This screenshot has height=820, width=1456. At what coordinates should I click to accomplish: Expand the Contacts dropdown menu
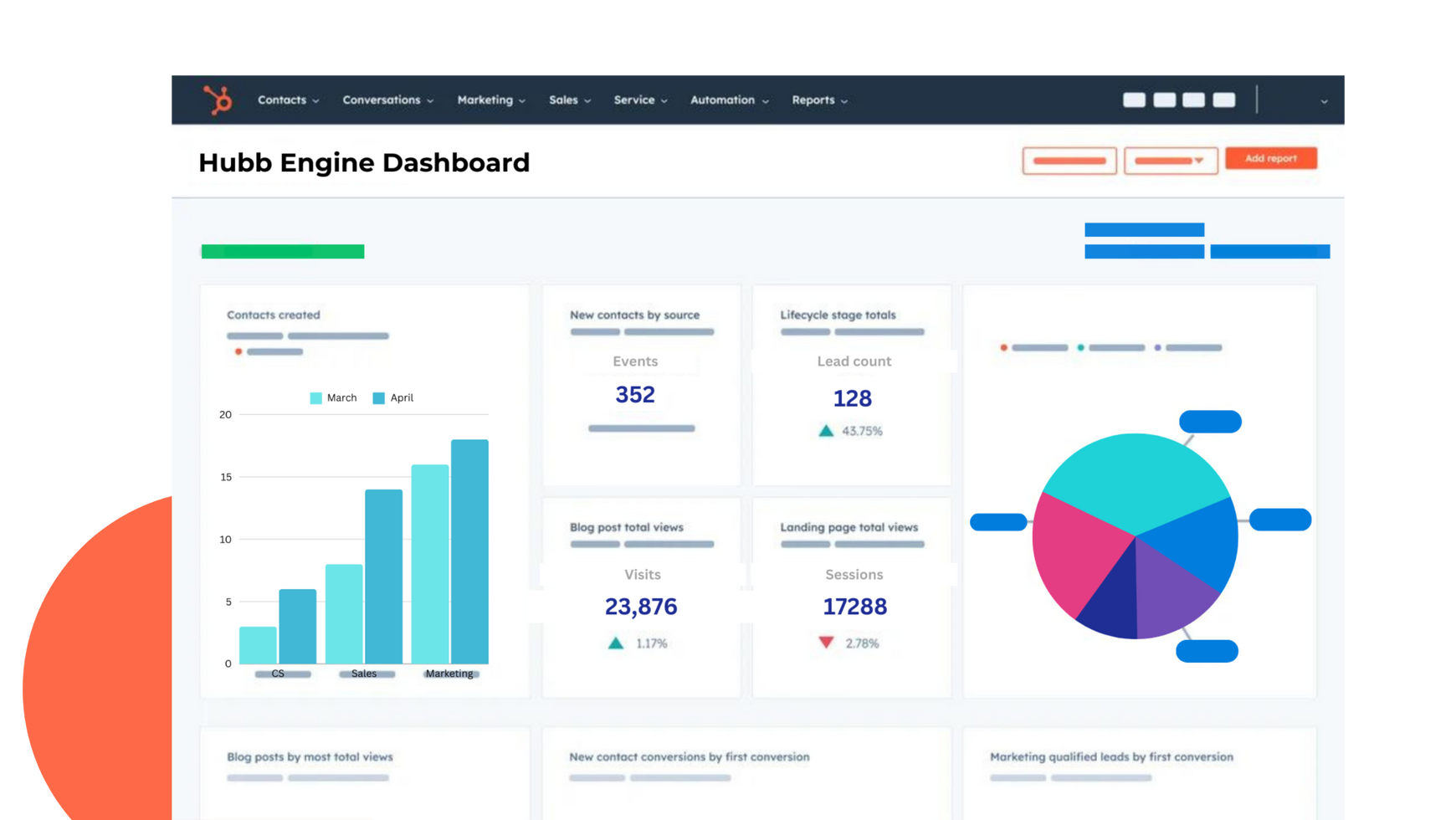(x=288, y=100)
